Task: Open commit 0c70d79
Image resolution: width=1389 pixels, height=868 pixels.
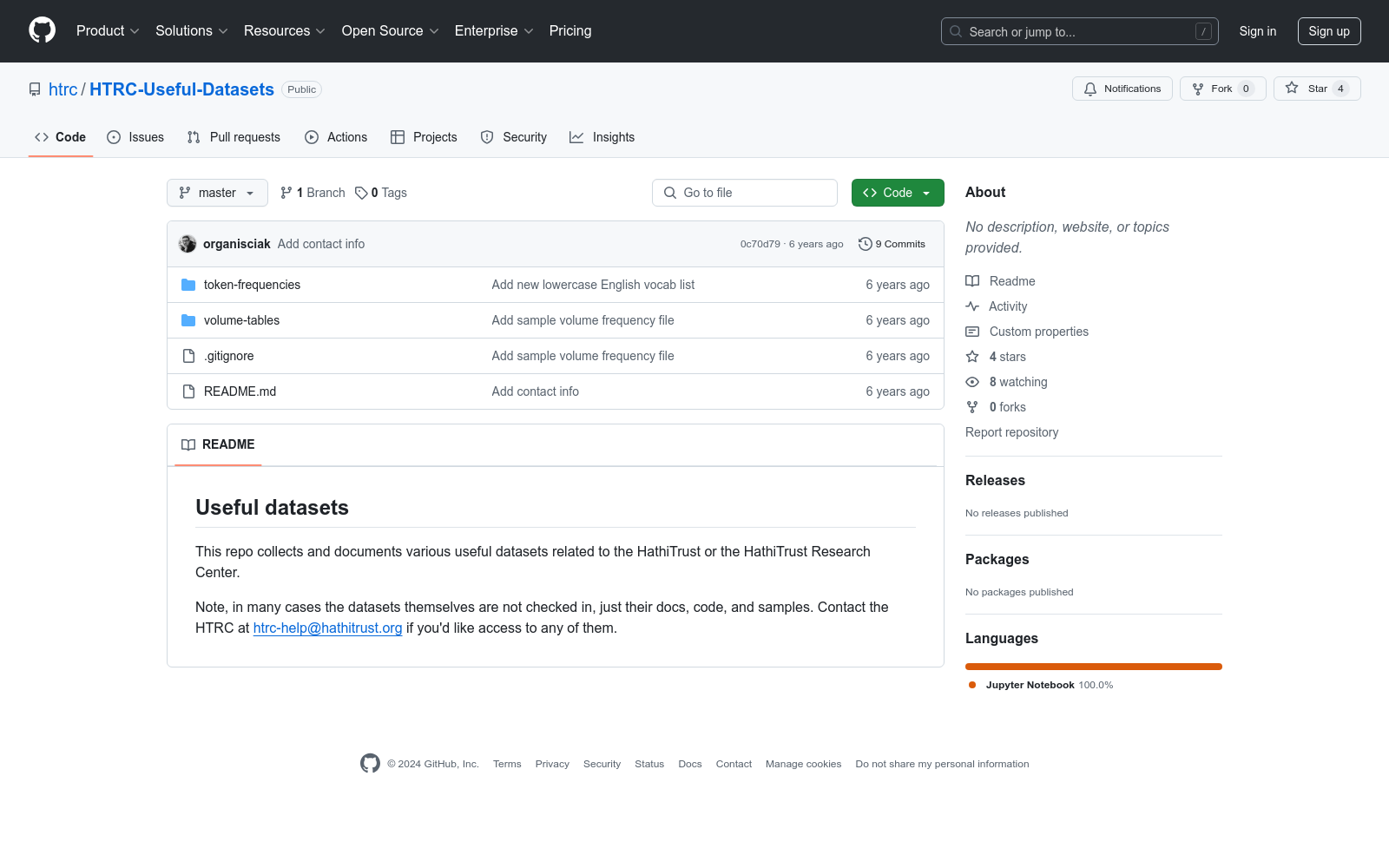Action: click(760, 244)
